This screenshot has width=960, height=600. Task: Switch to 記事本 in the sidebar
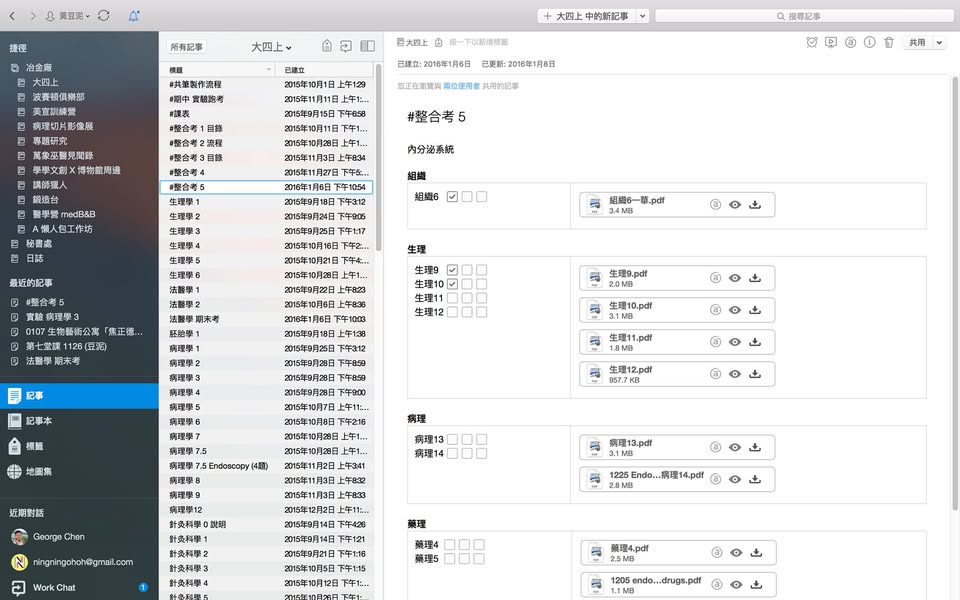tap(38, 421)
